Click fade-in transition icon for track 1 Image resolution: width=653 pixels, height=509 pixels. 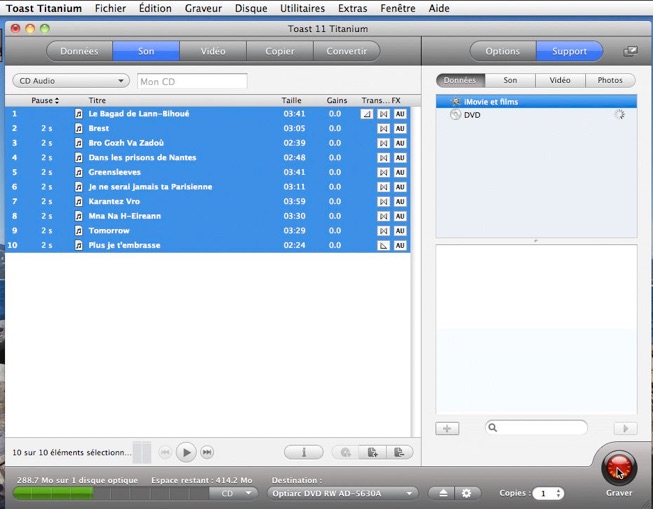pyautogui.click(x=366, y=114)
